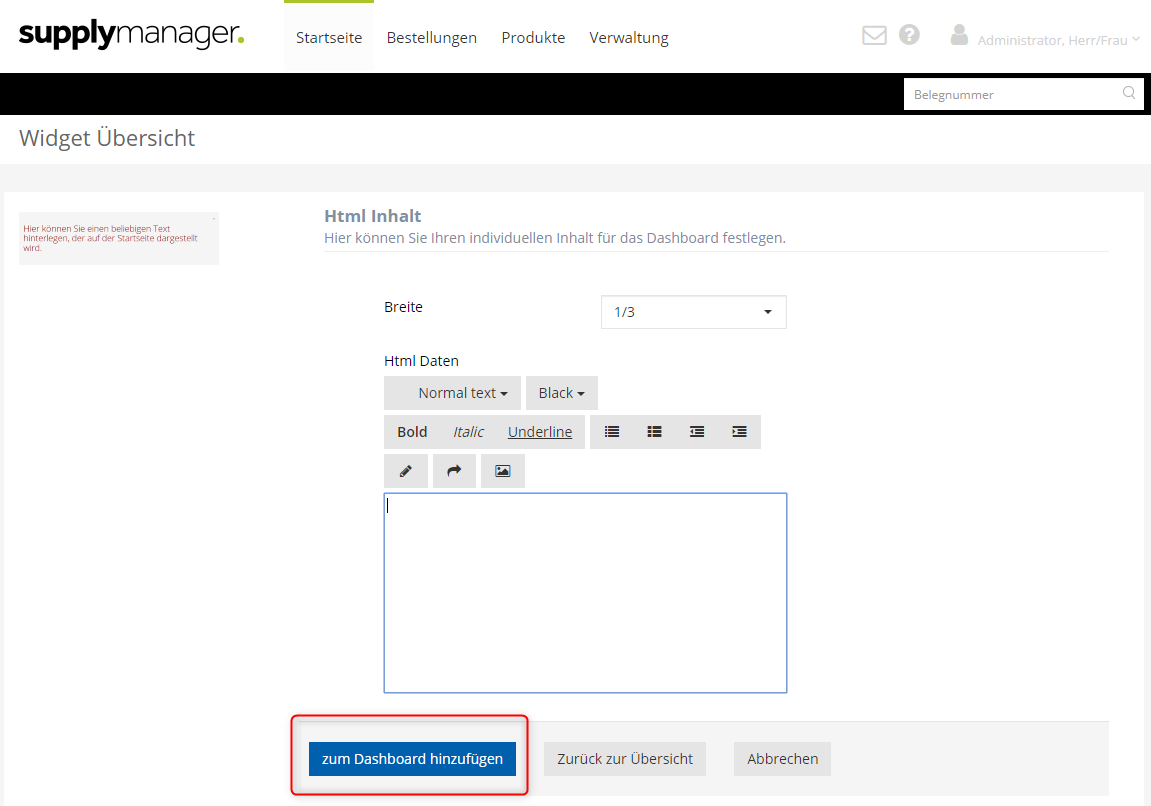1151x806 pixels.
Task: Click the search magnifier in the Belegnummer field
Action: click(x=1128, y=93)
